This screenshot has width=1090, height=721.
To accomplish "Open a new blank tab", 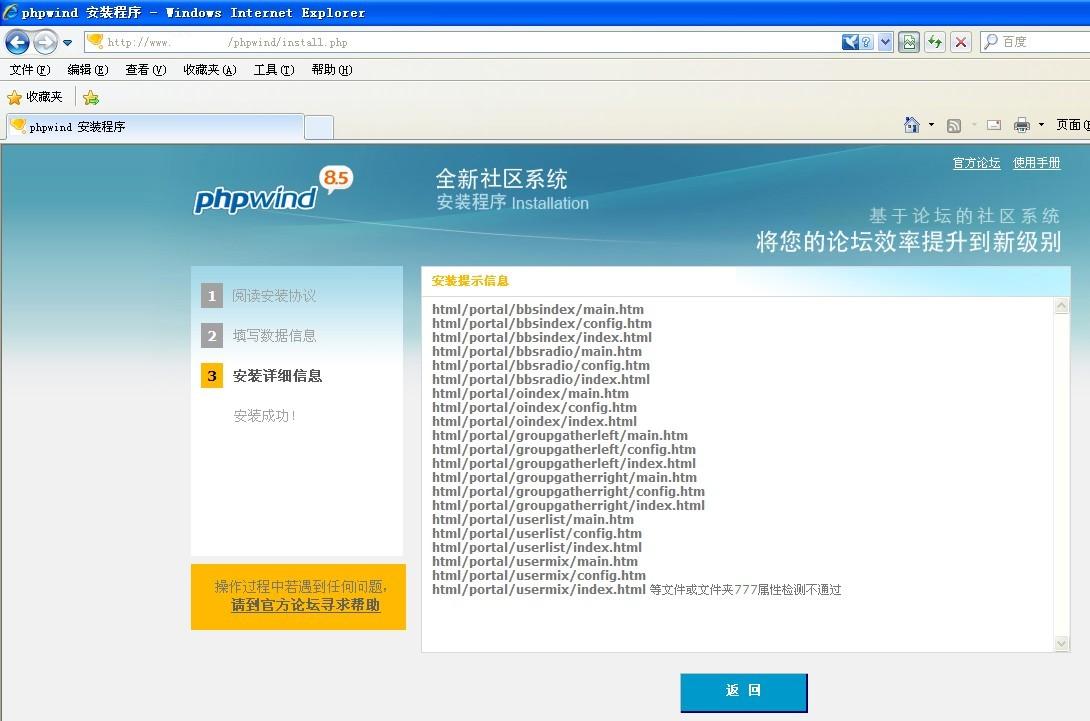I will (319, 127).
